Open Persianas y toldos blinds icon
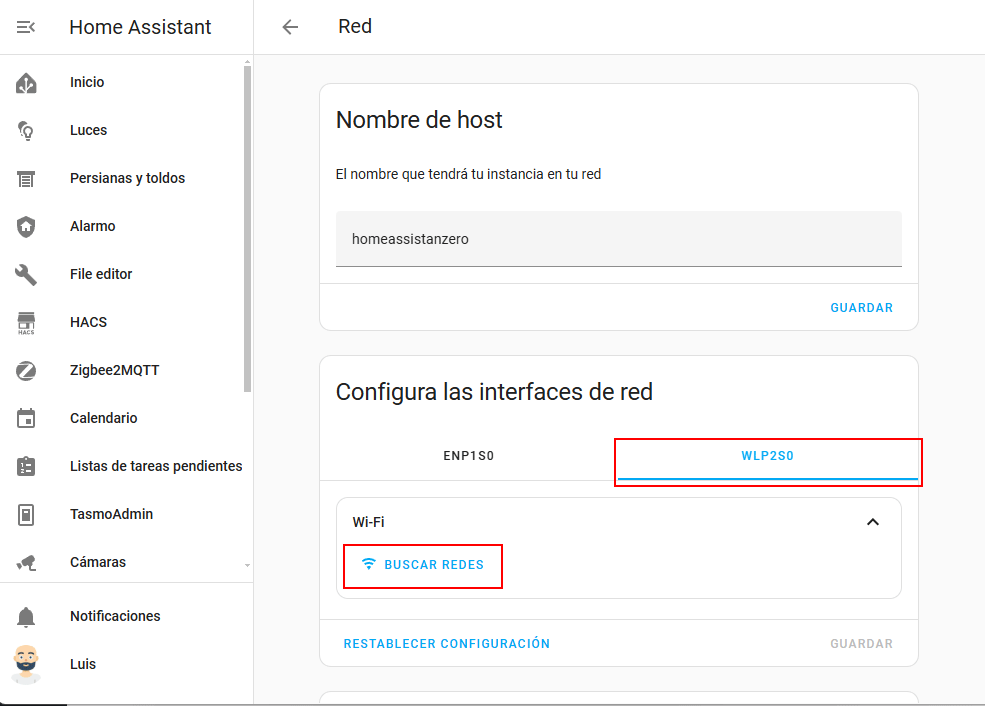The width and height of the screenshot is (985, 706). 26,179
